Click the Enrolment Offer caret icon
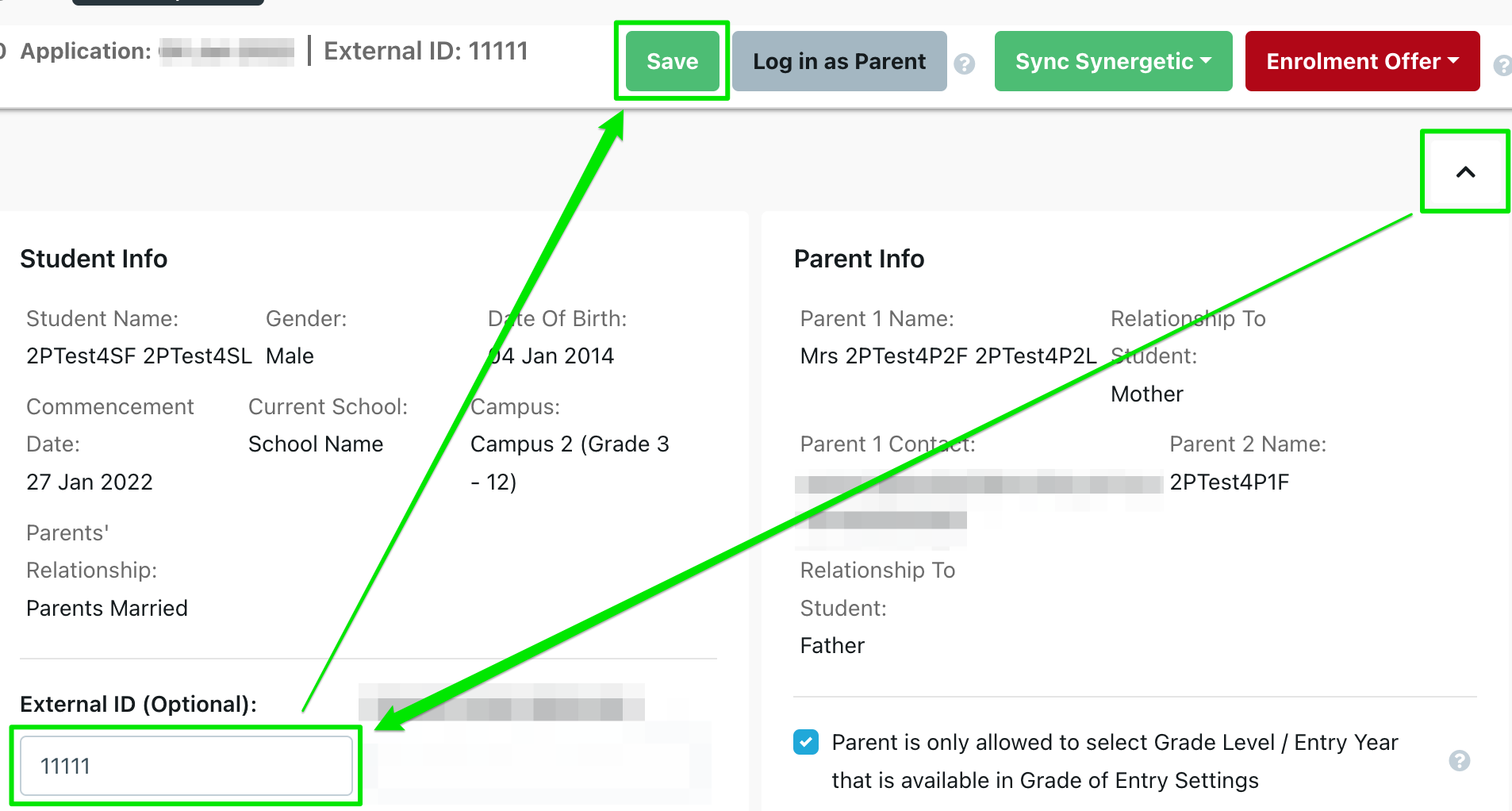Screen dimensions: 1512x811 coord(1454,61)
